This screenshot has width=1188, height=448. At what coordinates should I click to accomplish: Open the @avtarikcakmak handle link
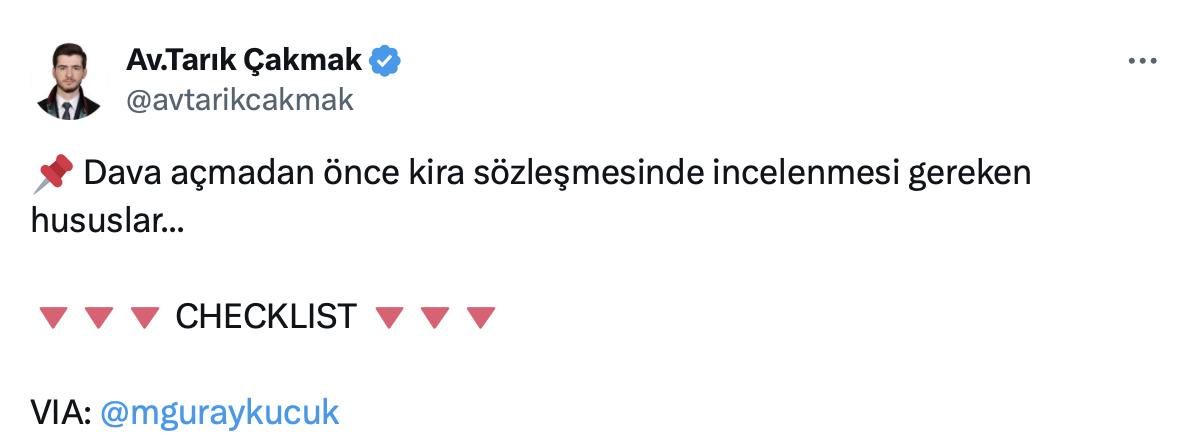pos(240,99)
